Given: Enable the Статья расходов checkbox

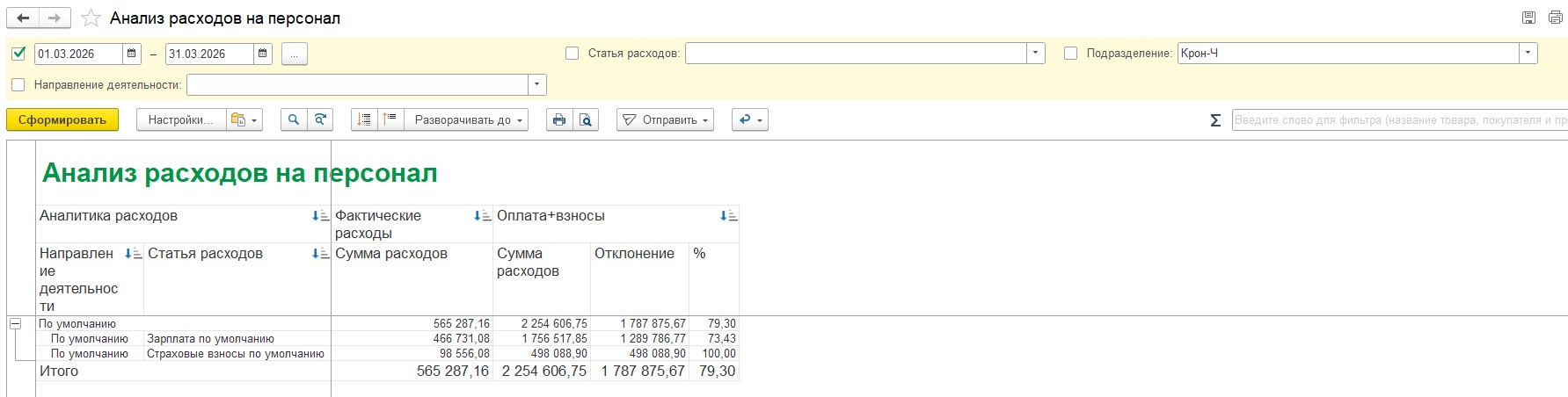Looking at the screenshot, I should pyautogui.click(x=572, y=54).
